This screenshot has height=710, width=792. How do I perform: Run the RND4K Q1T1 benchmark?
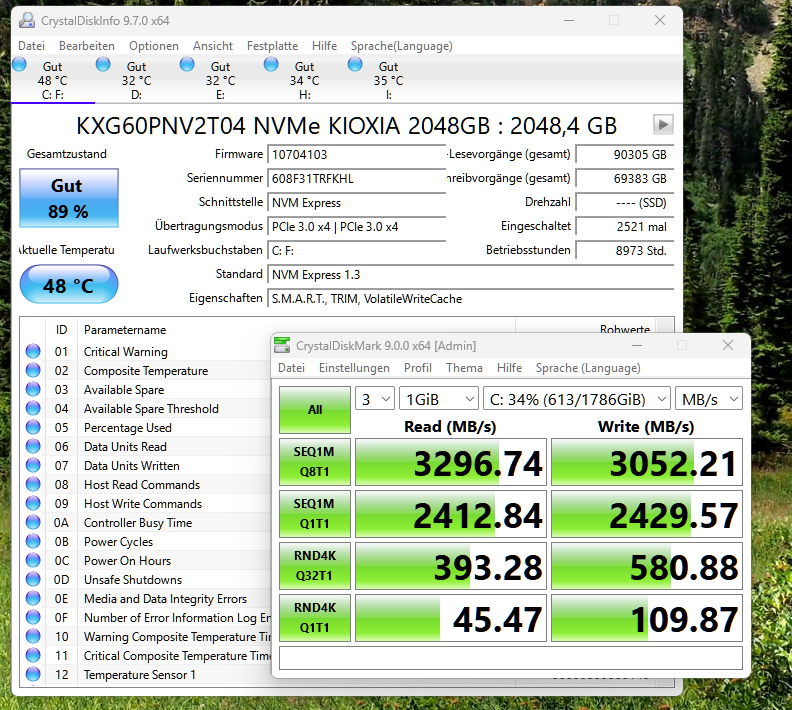(x=315, y=618)
